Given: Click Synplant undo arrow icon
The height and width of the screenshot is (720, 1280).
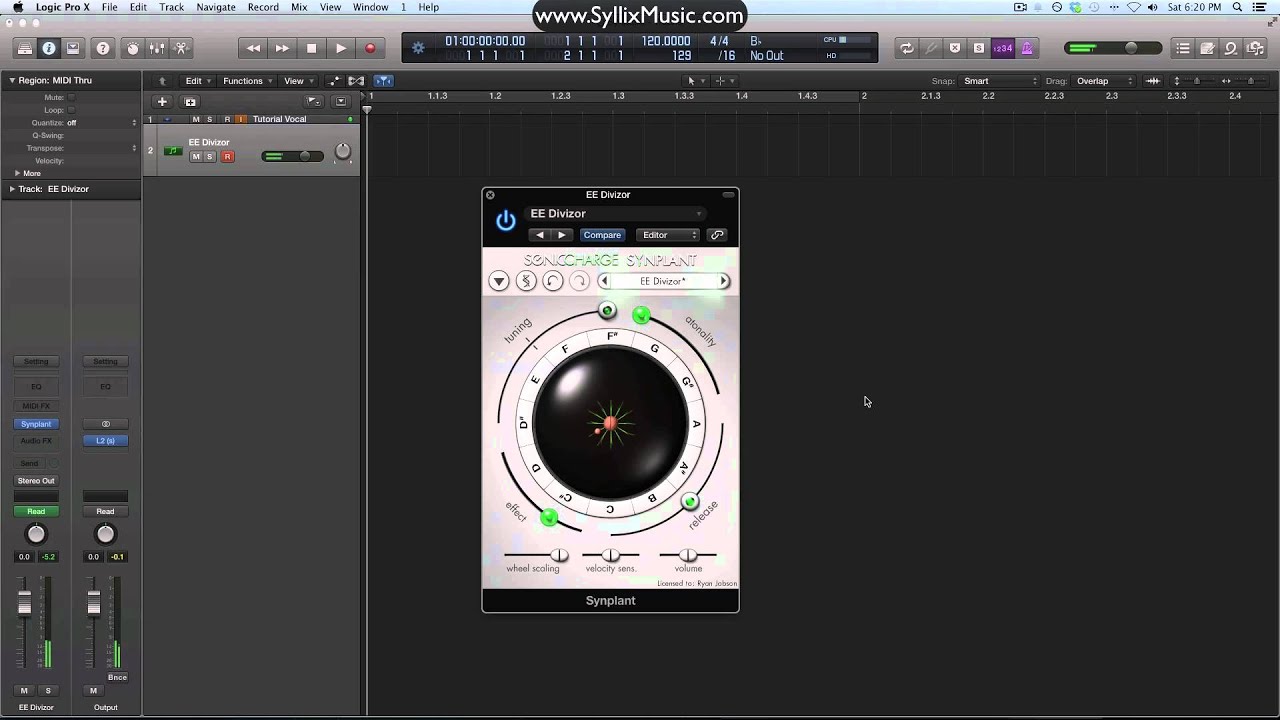Looking at the screenshot, I should pyautogui.click(x=552, y=281).
